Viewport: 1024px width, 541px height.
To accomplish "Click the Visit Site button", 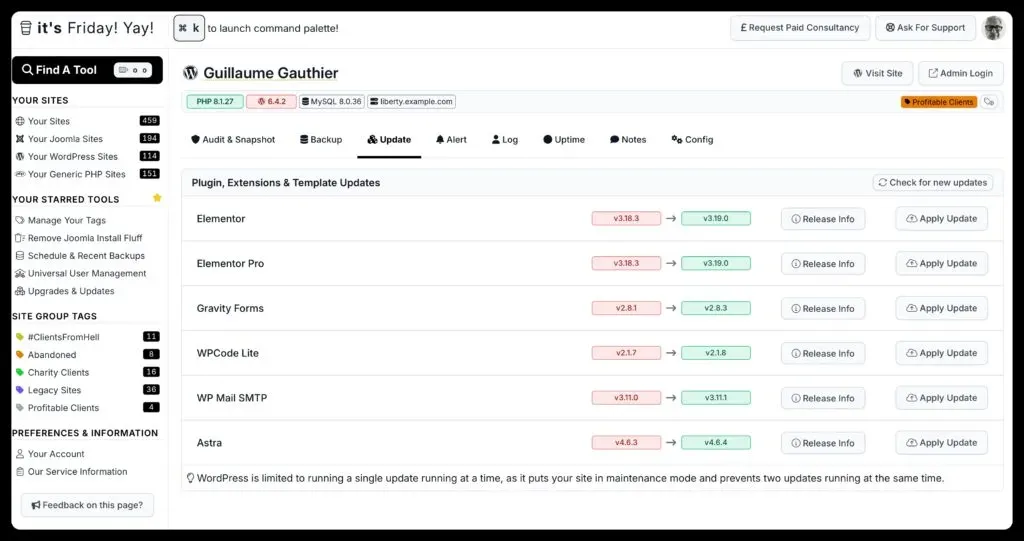I will tap(877, 73).
